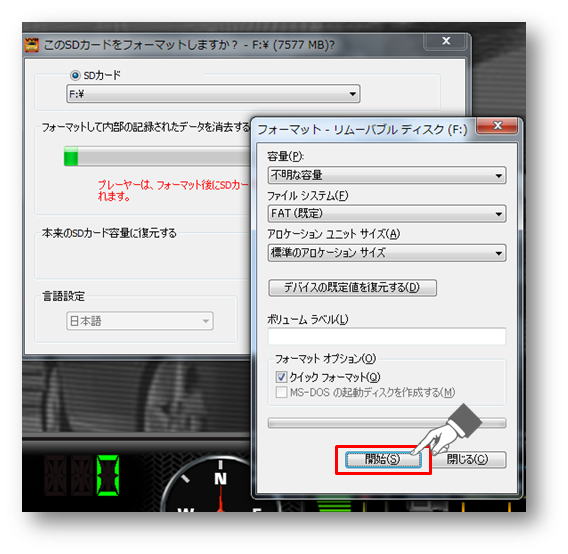The image size is (568, 554).
Task: Expand the 容量 capacity dropdown
Action: pos(387,175)
